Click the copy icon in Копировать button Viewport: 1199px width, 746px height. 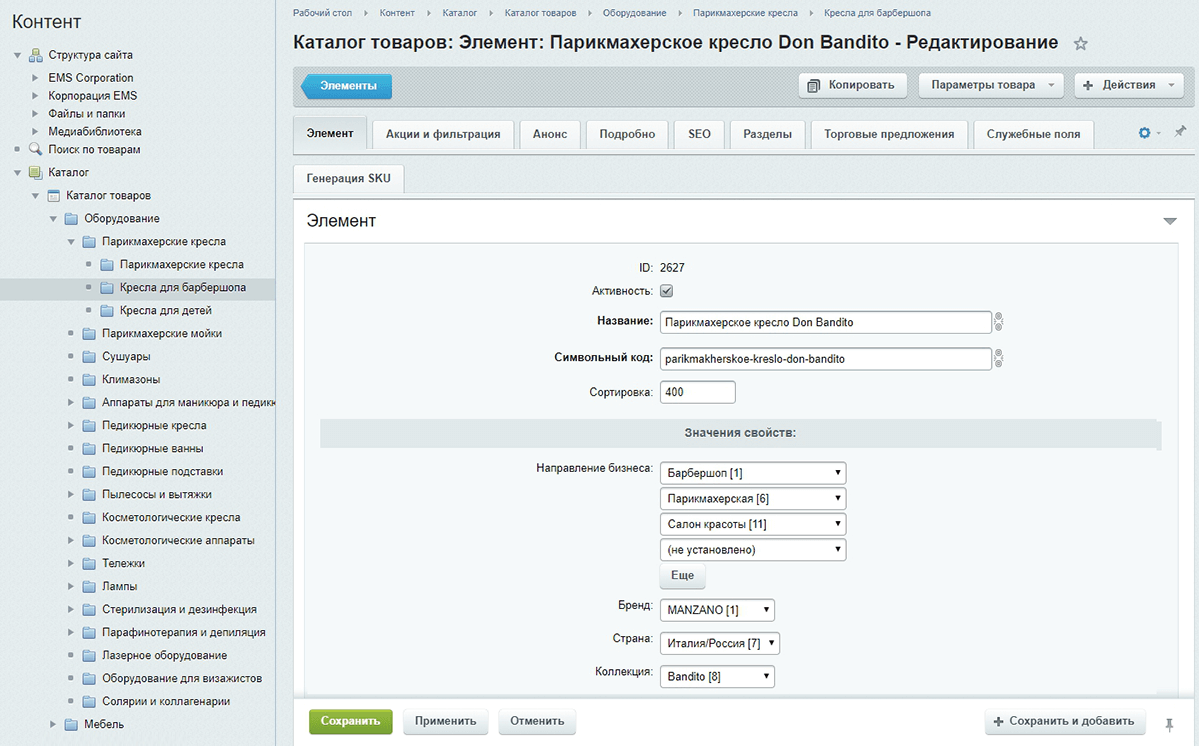pyautogui.click(x=814, y=86)
